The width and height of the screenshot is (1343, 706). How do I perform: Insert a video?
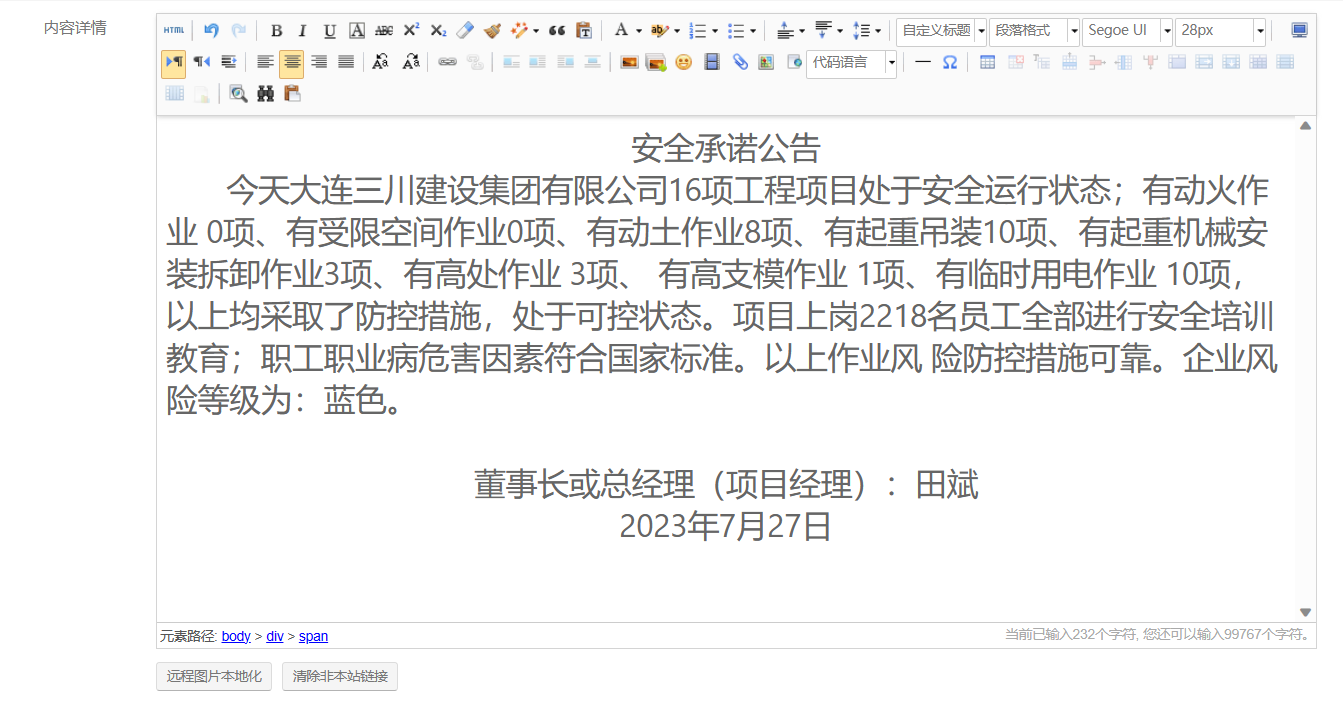(712, 62)
